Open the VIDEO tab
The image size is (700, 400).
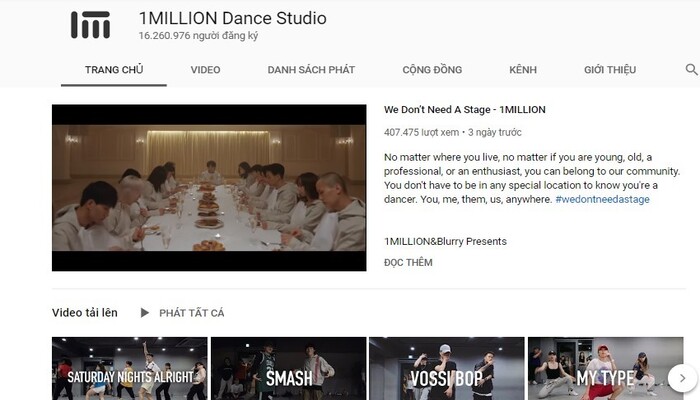point(205,70)
